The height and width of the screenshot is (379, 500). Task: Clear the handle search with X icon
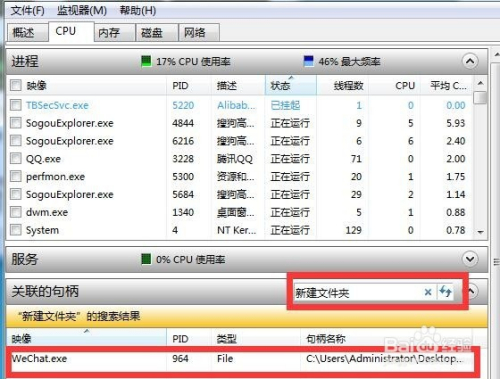pos(428,292)
